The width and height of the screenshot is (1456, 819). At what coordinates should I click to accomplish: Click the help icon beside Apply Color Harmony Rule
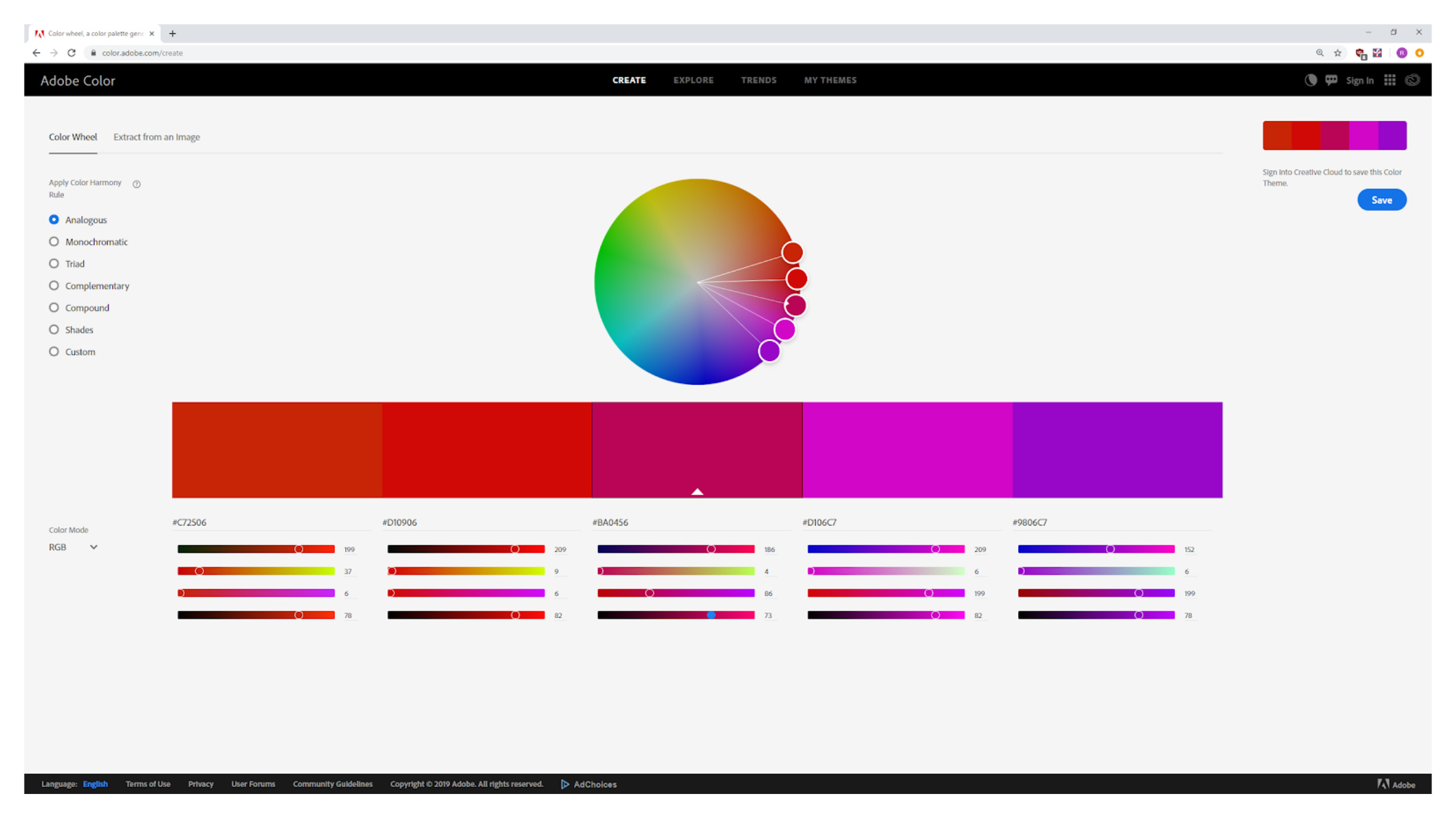point(137,183)
